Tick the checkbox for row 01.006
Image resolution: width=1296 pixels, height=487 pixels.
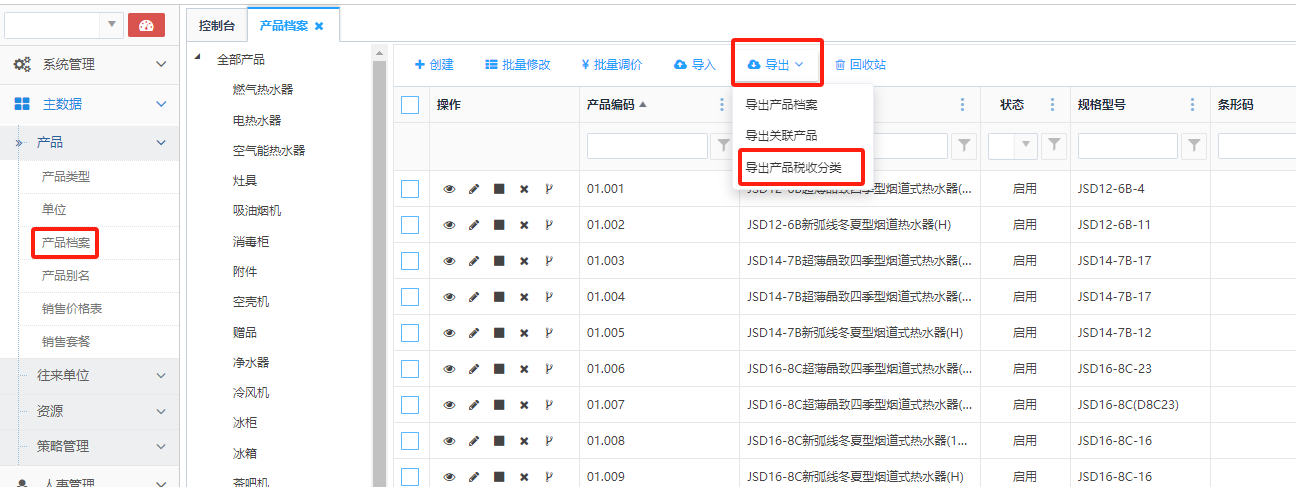[x=410, y=369]
